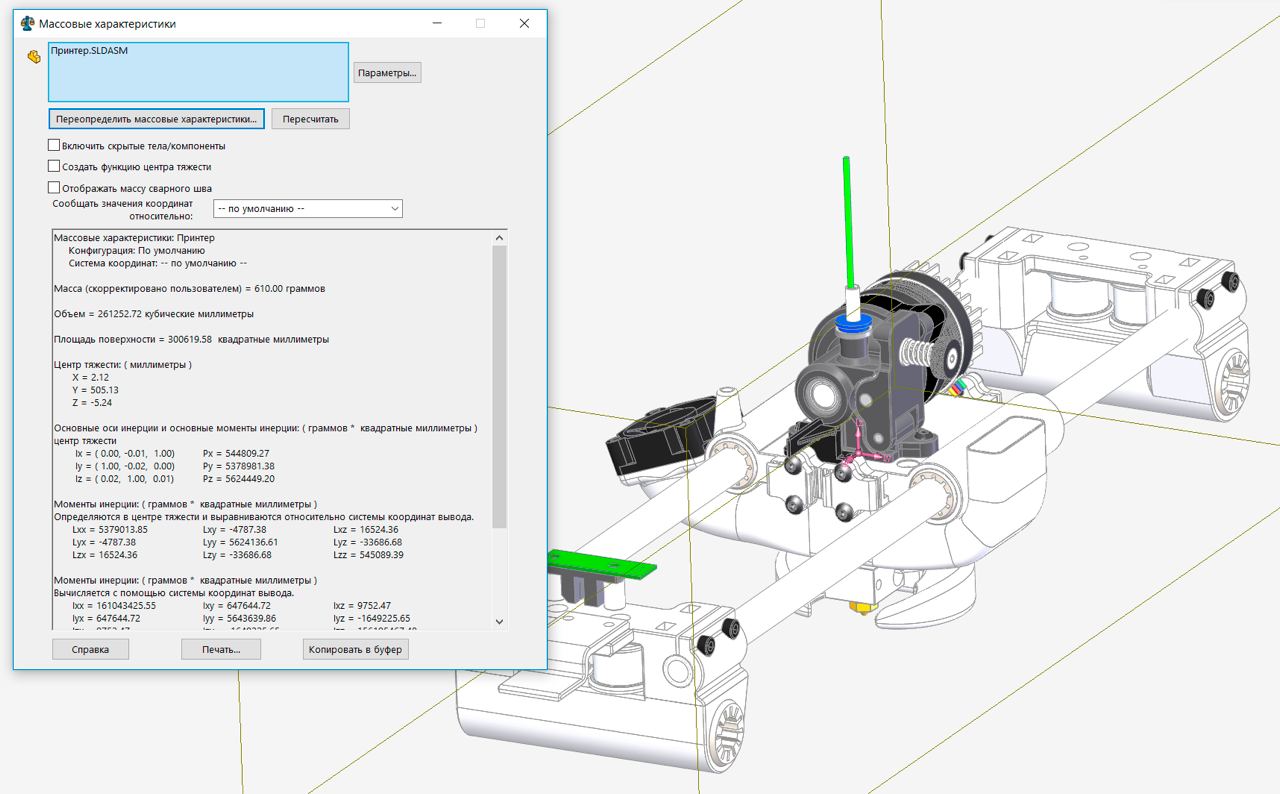The width and height of the screenshot is (1280, 794).
Task: Click the Пересчитать recalculate button
Action: click(310, 119)
